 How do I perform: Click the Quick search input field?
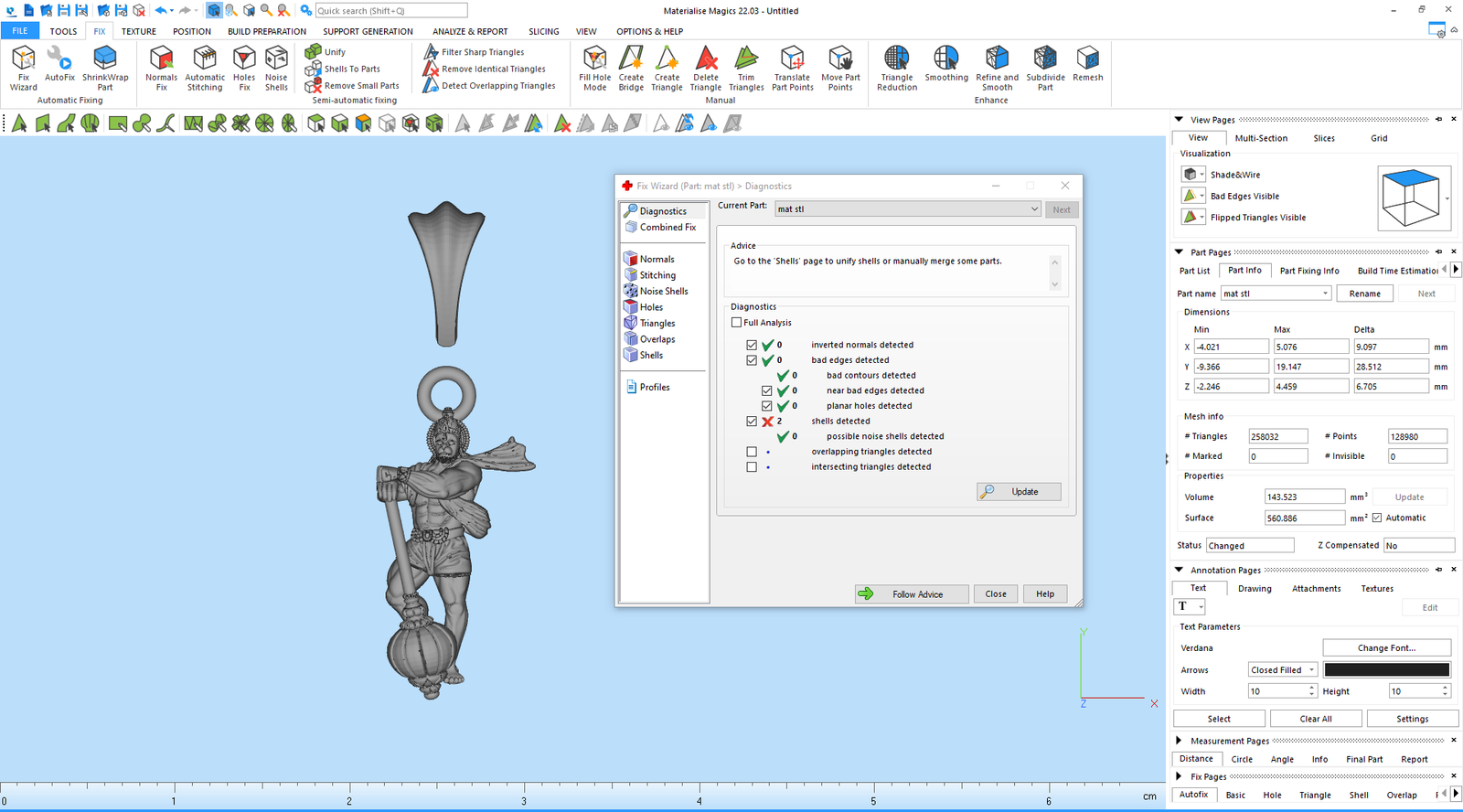pos(390,11)
